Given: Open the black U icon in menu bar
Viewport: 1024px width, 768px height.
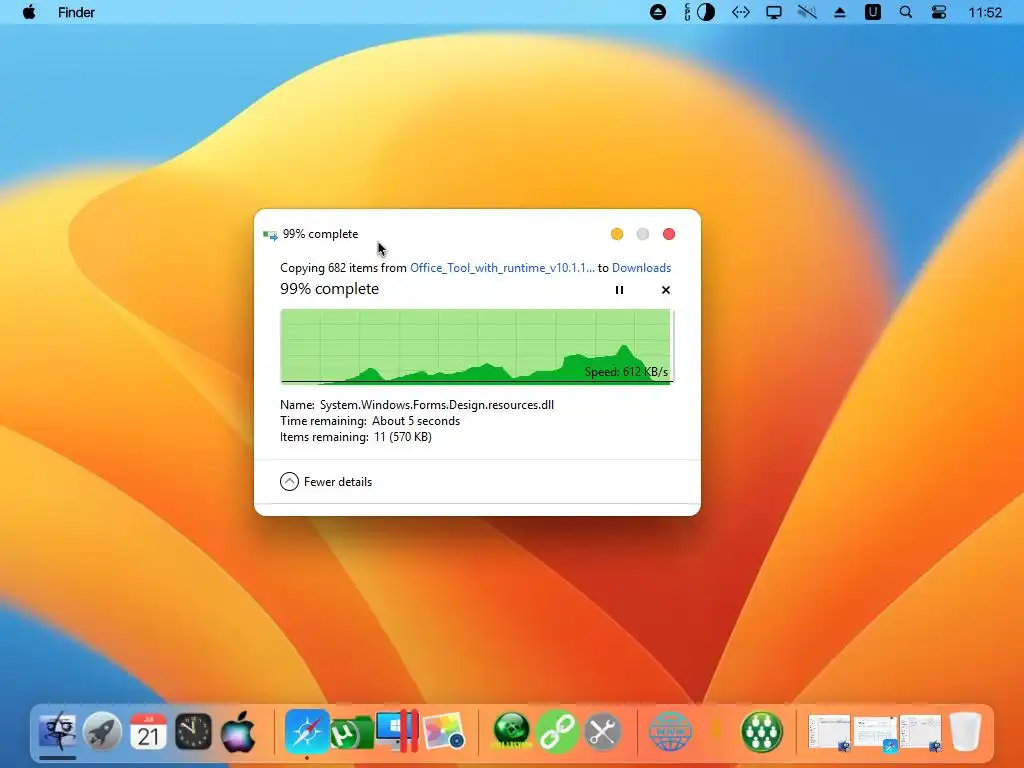Looking at the screenshot, I should pyautogui.click(x=872, y=12).
